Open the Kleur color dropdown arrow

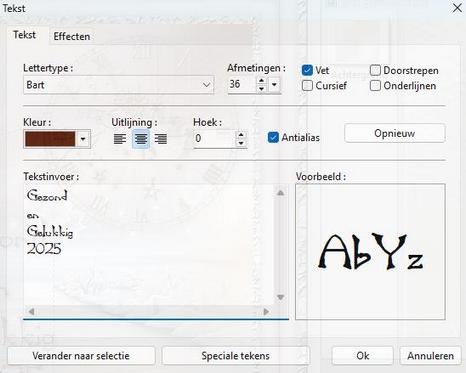coord(83,139)
